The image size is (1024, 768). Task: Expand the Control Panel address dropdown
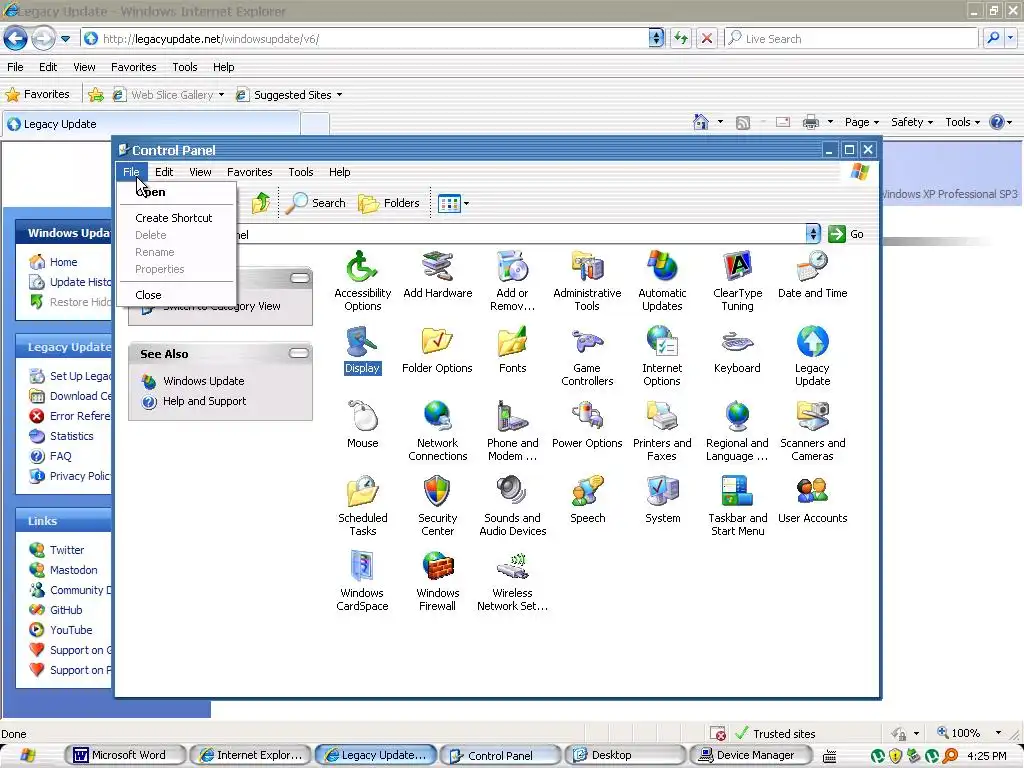pyautogui.click(x=813, y=234)
